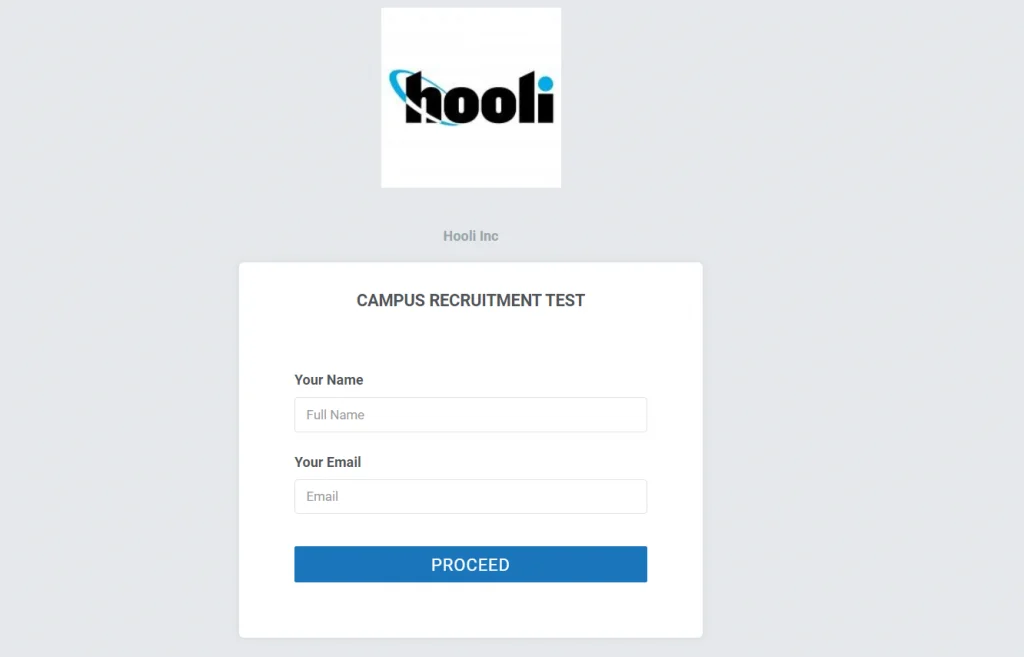Click the "PROCEED" text on the button
This screenshot has width=1024, height=657.
pyautogui.click(x=470, y=565)
